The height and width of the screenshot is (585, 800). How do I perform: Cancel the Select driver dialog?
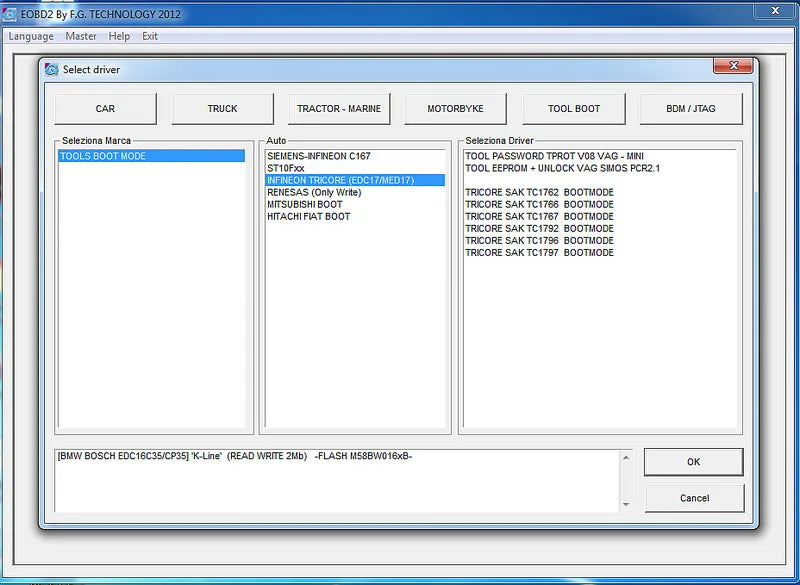[693, 498]
